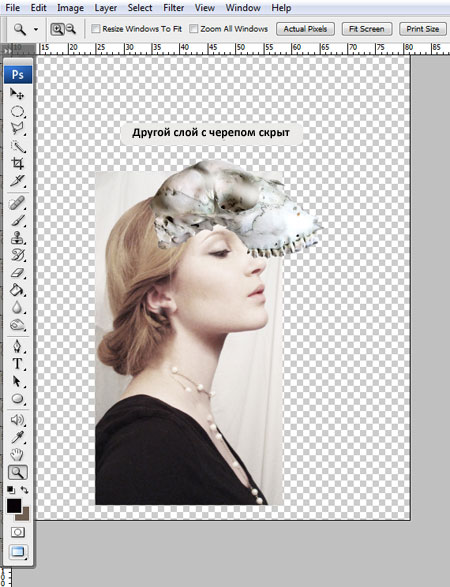Image resolution: width=450 pixels, height=587 pixels.
Task: Reset to default foreground and background colors
Action: tap(11, 490)
